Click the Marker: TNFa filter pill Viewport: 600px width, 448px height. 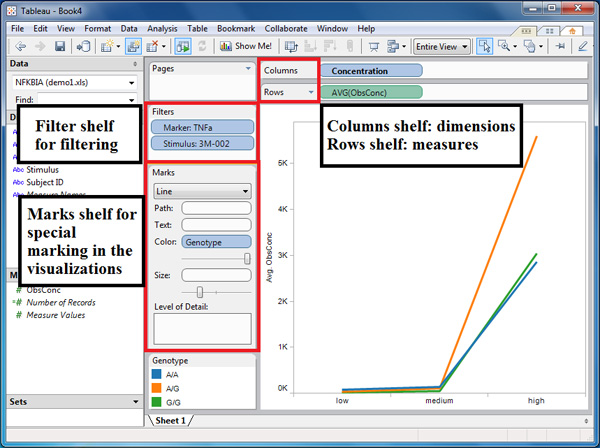pos(200,127)
